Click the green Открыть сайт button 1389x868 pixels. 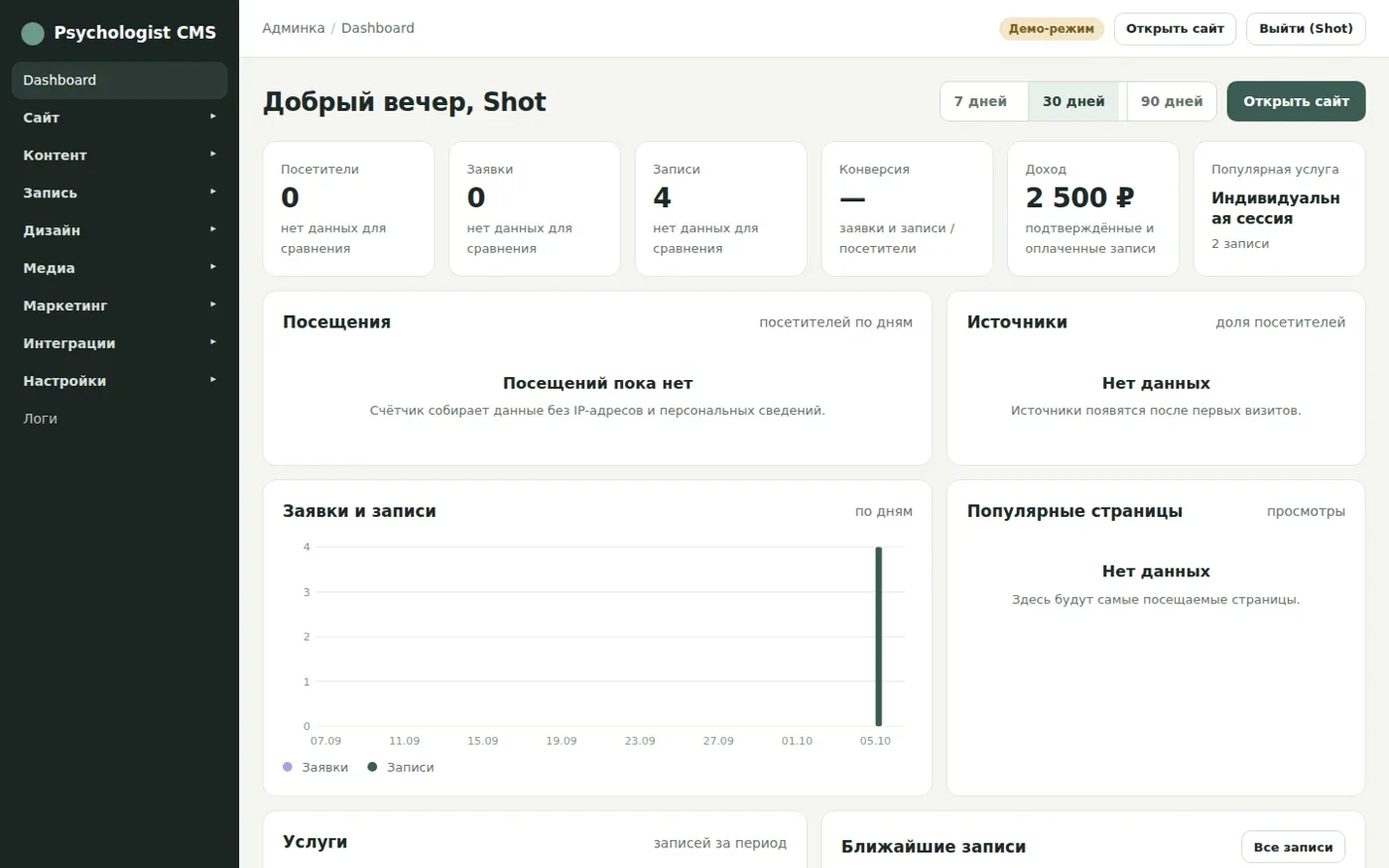tap(1296, 101)
